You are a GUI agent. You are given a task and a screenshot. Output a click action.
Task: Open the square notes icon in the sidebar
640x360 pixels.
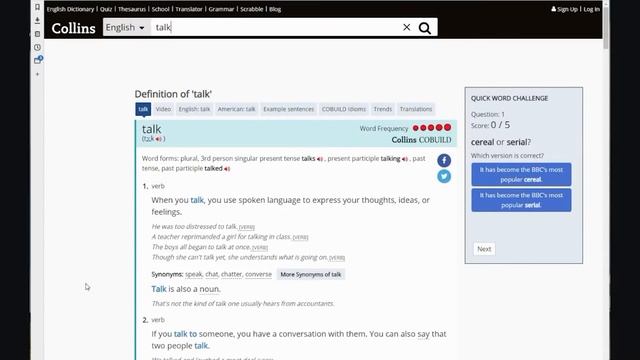click(37, 34)
